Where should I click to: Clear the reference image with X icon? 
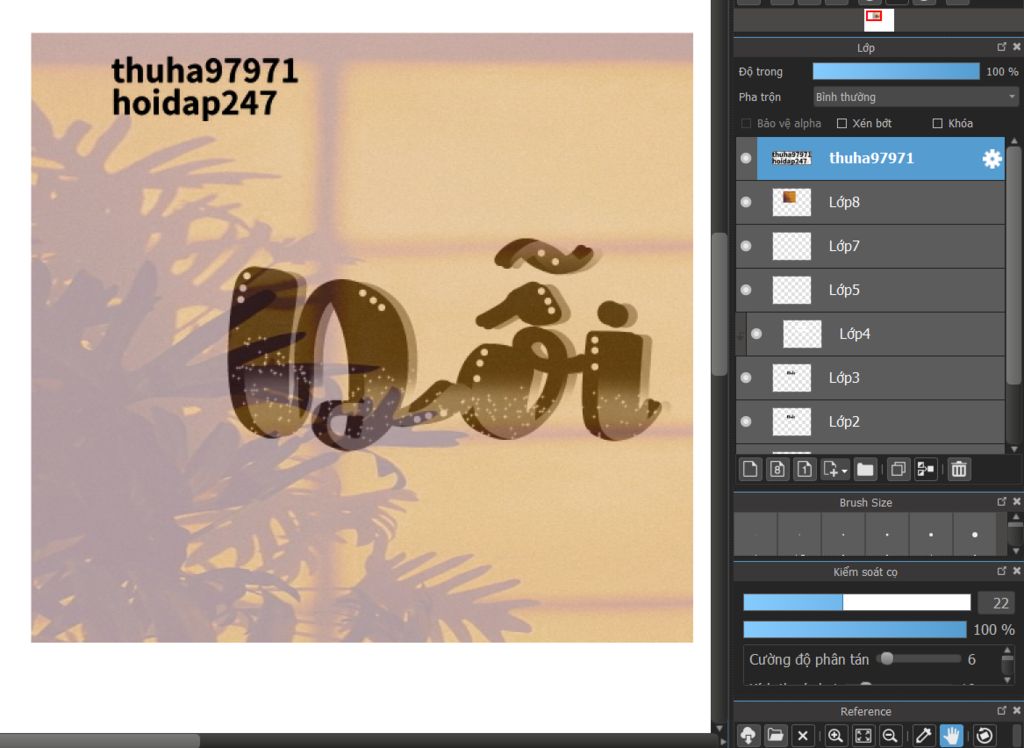pos(803,736)
